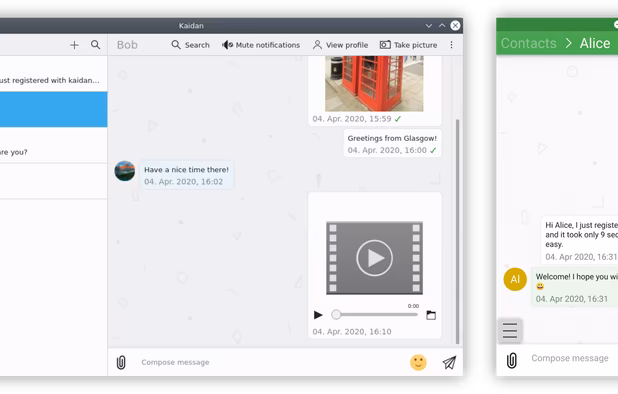This screenshot has height=394, width=618.
Task: Mute notifications for Bob
Action: (261, 45)
